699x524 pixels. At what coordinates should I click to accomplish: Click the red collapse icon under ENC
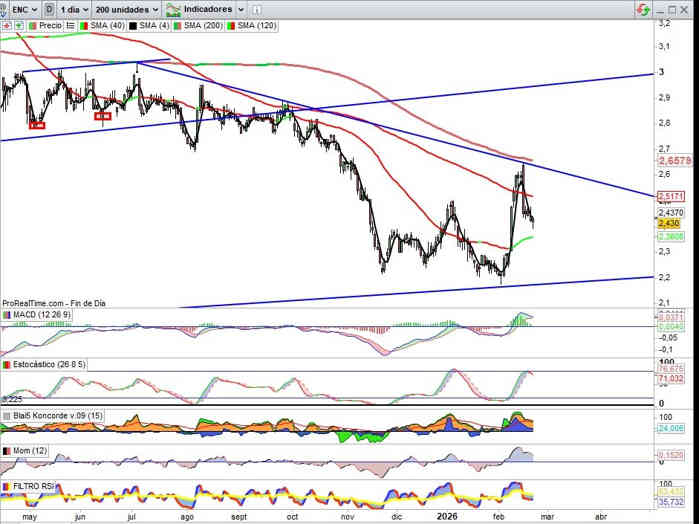pos(7,25)
